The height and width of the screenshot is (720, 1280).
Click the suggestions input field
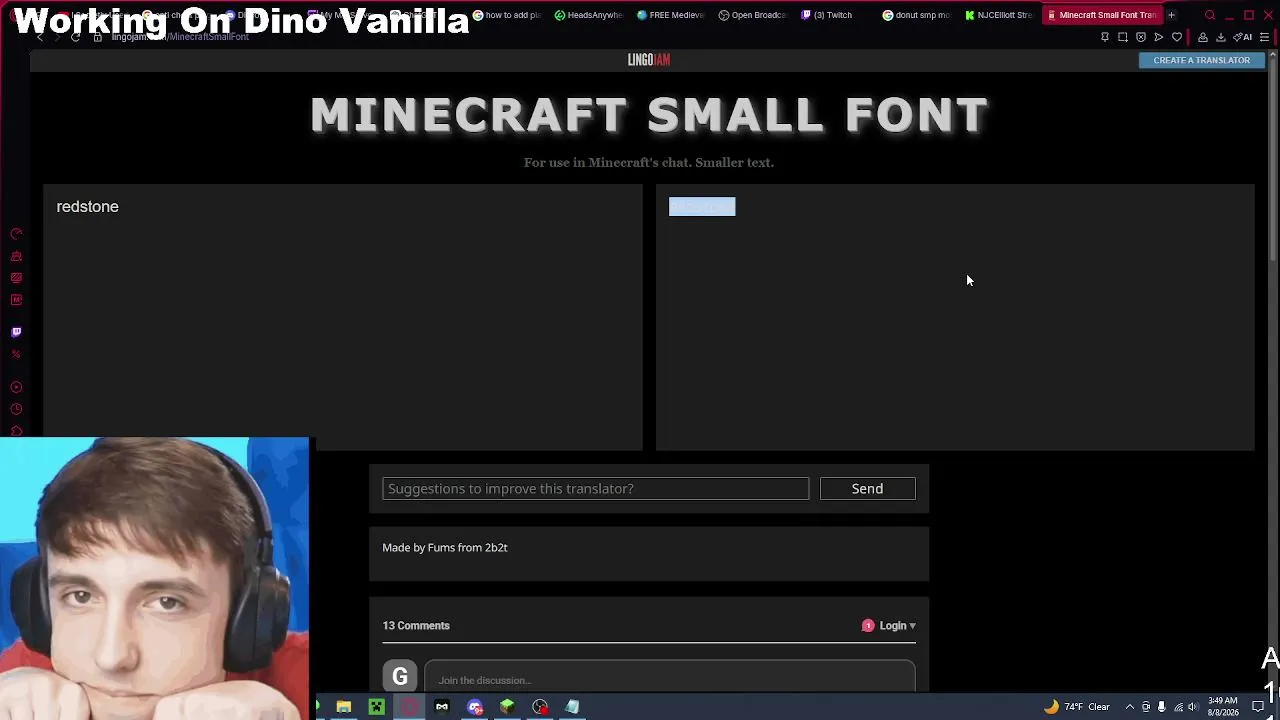[595, 489]
